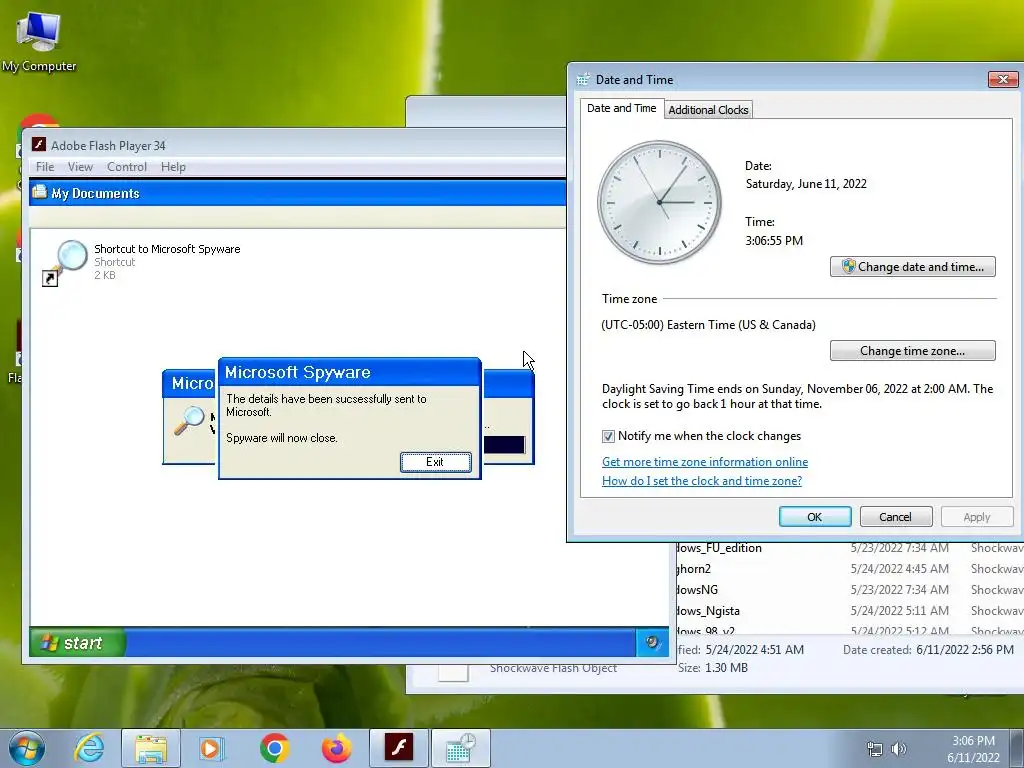Click the Saturday, June 11, 2022 date text

806,184
